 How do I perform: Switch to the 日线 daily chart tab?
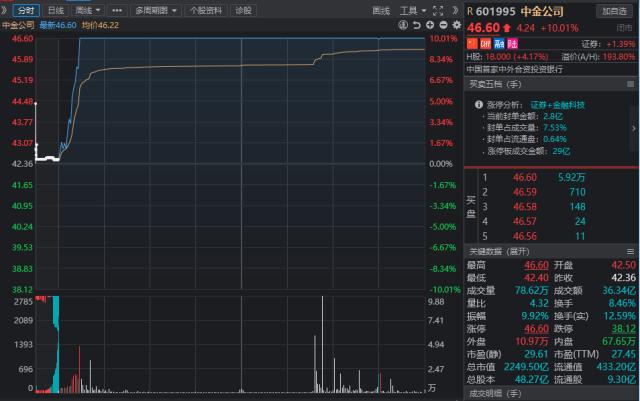56,10
